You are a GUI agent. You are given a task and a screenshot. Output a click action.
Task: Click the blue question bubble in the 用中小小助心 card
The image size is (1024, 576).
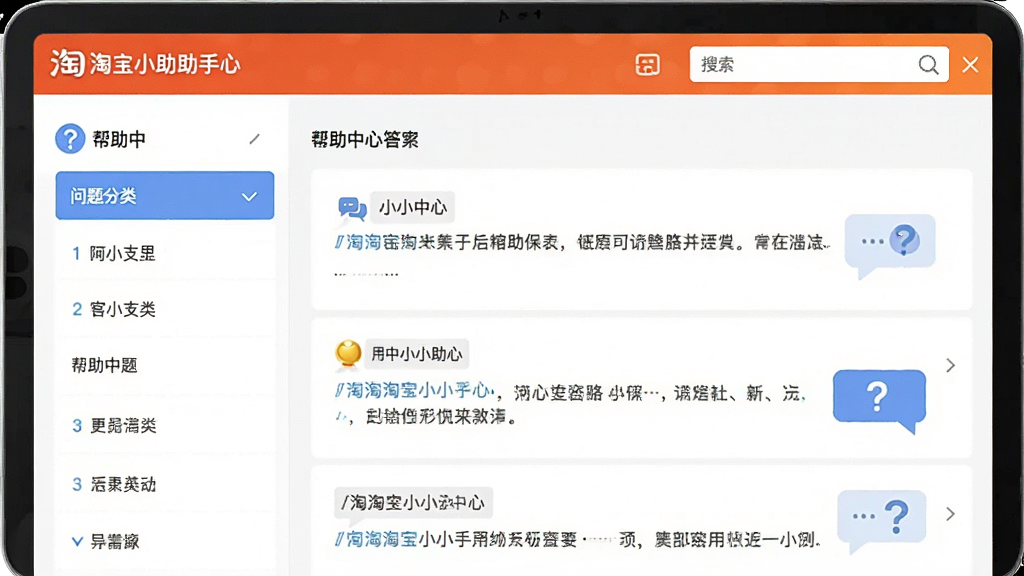[x=879, y=400]
